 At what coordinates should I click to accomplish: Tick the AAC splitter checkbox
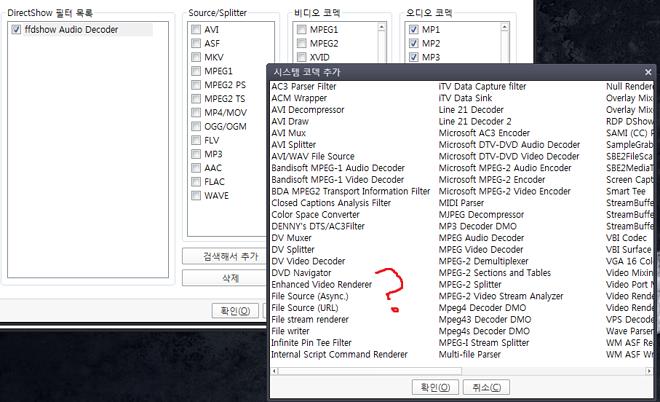point(196,168)
